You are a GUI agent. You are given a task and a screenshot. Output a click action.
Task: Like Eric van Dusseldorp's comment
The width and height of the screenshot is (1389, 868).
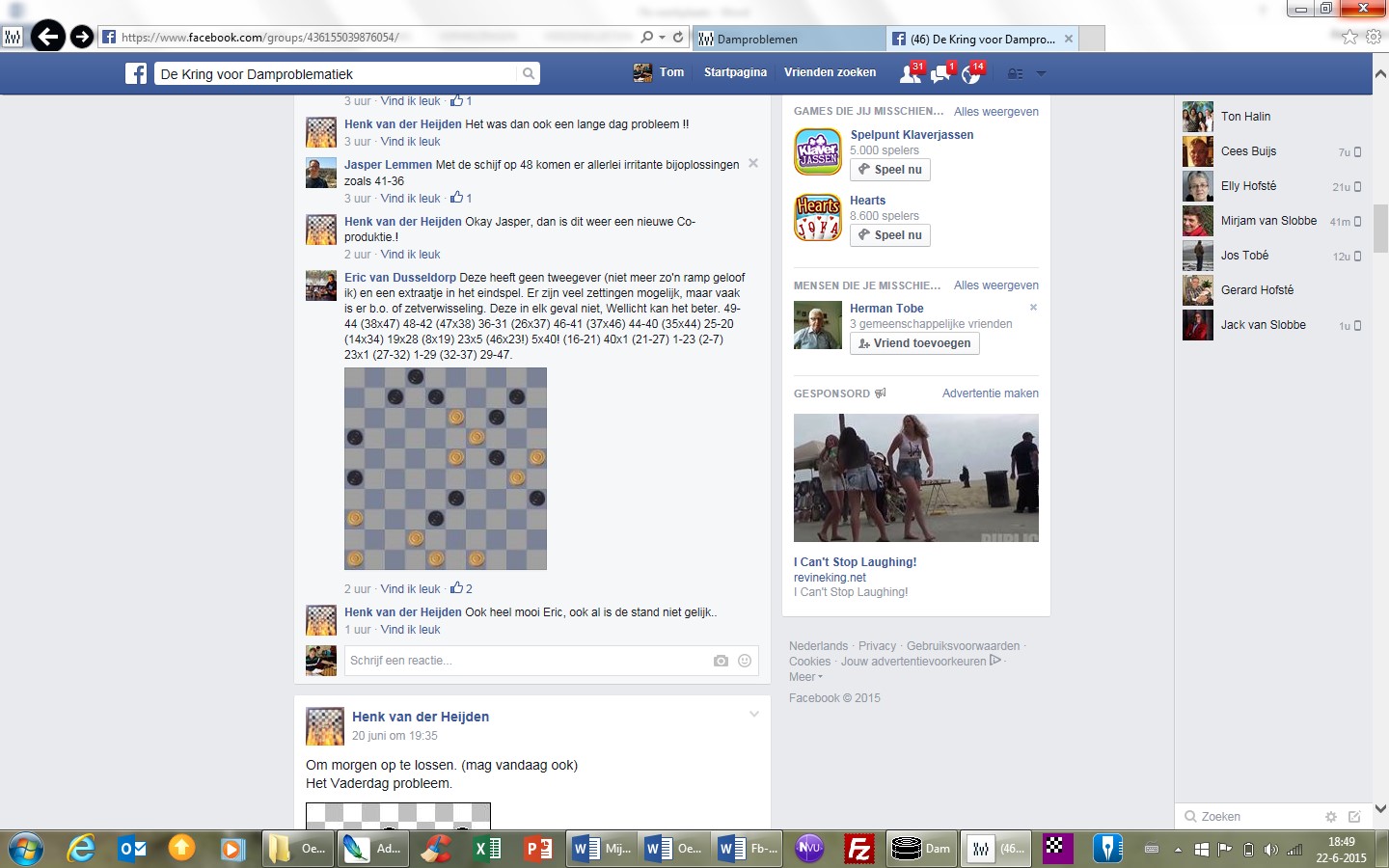click(x=410, y=589)
